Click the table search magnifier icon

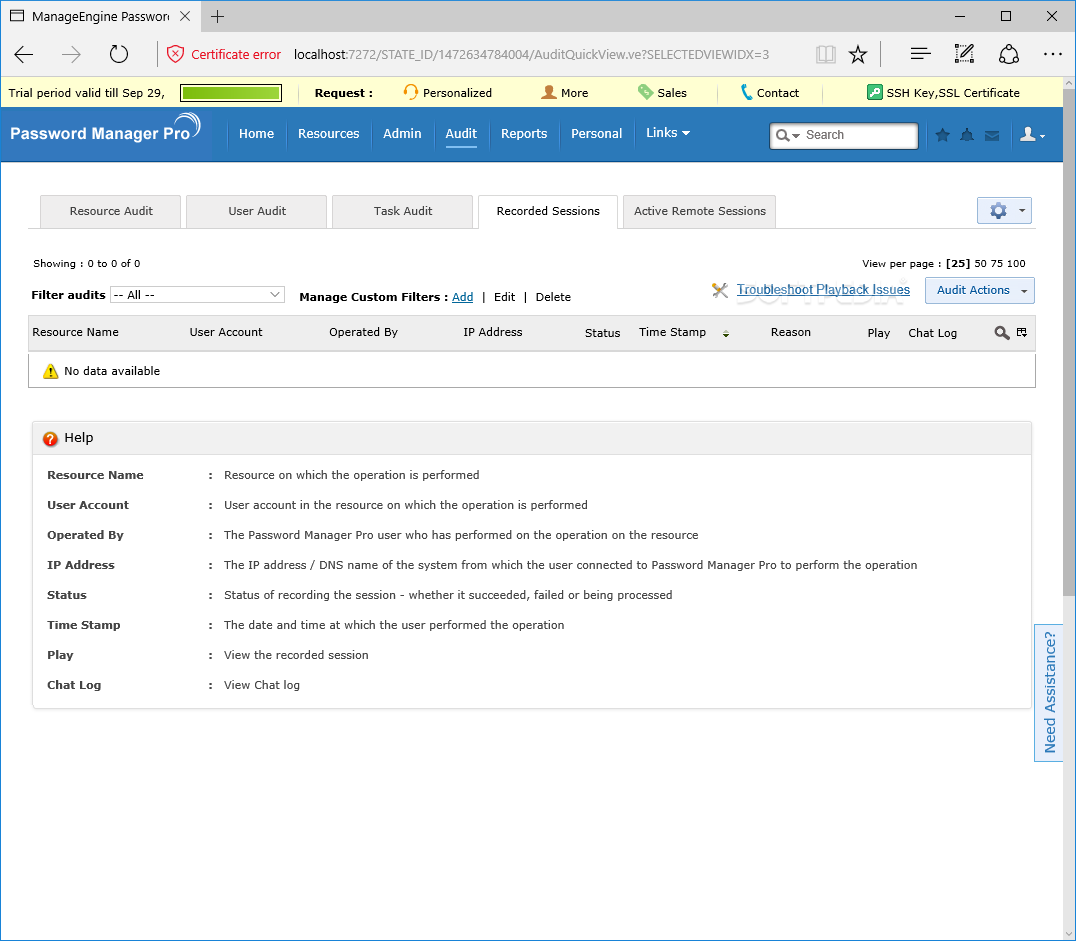[x=1002, y=333]
